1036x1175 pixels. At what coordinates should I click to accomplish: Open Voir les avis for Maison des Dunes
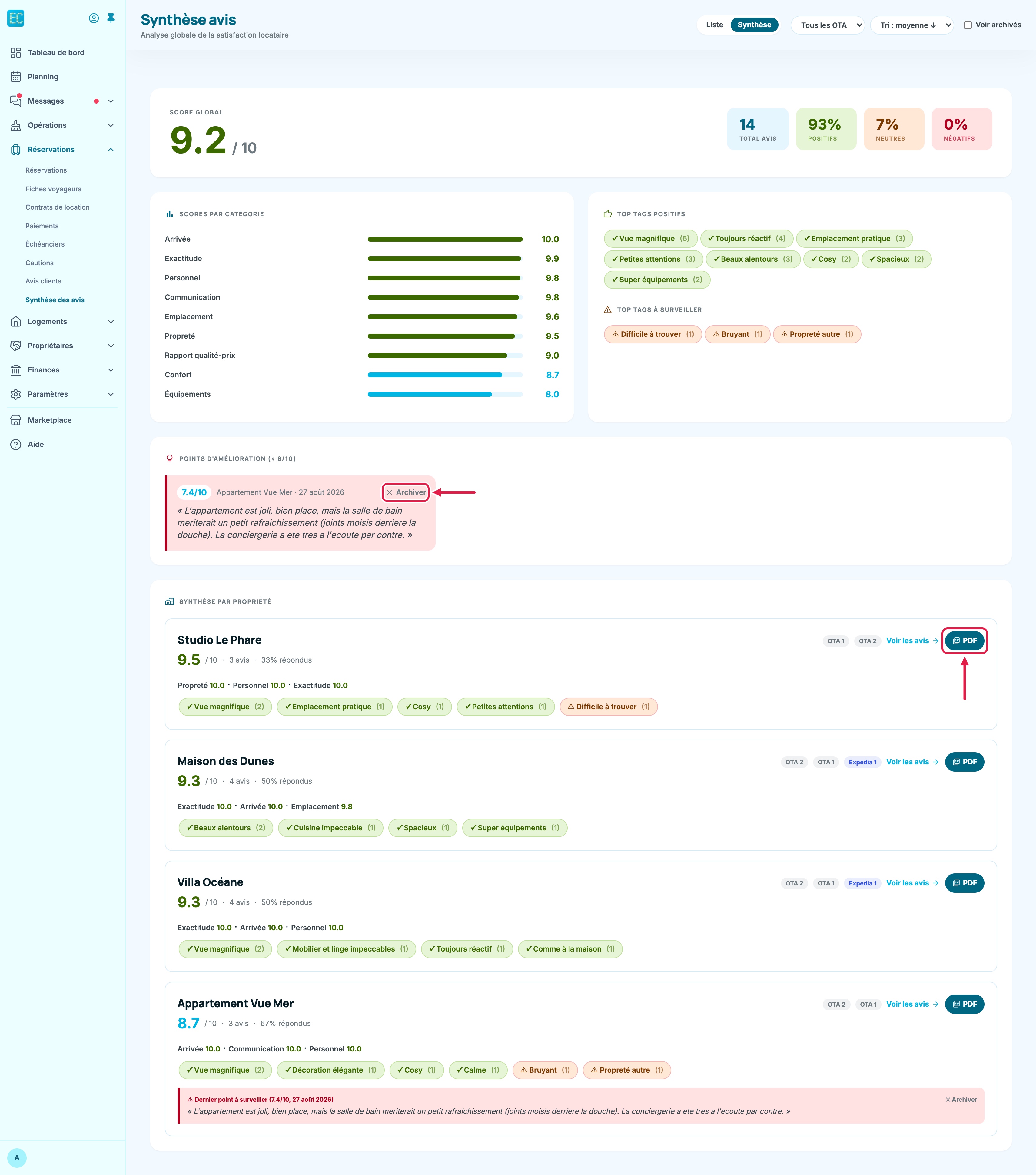912,762
